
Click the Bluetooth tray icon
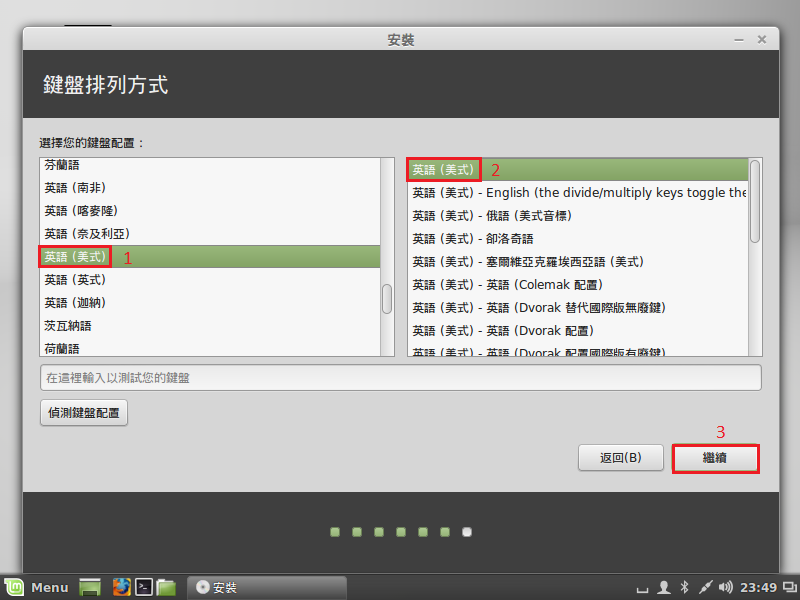coord(685,587)
